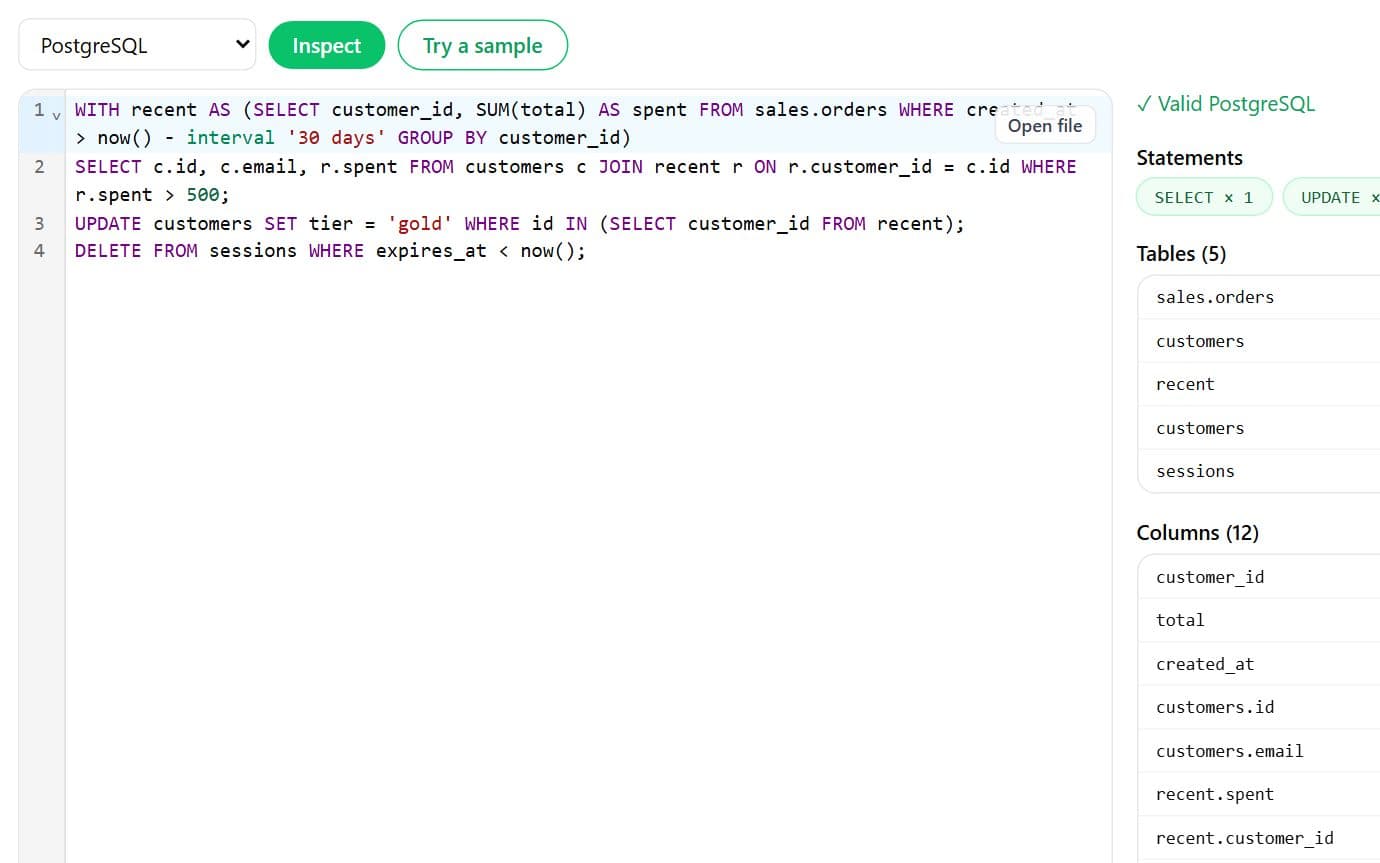Screen dimensions: 1380x863
Task: Click the expires_at identifier on line 4
Action: (x=431, y=251)
